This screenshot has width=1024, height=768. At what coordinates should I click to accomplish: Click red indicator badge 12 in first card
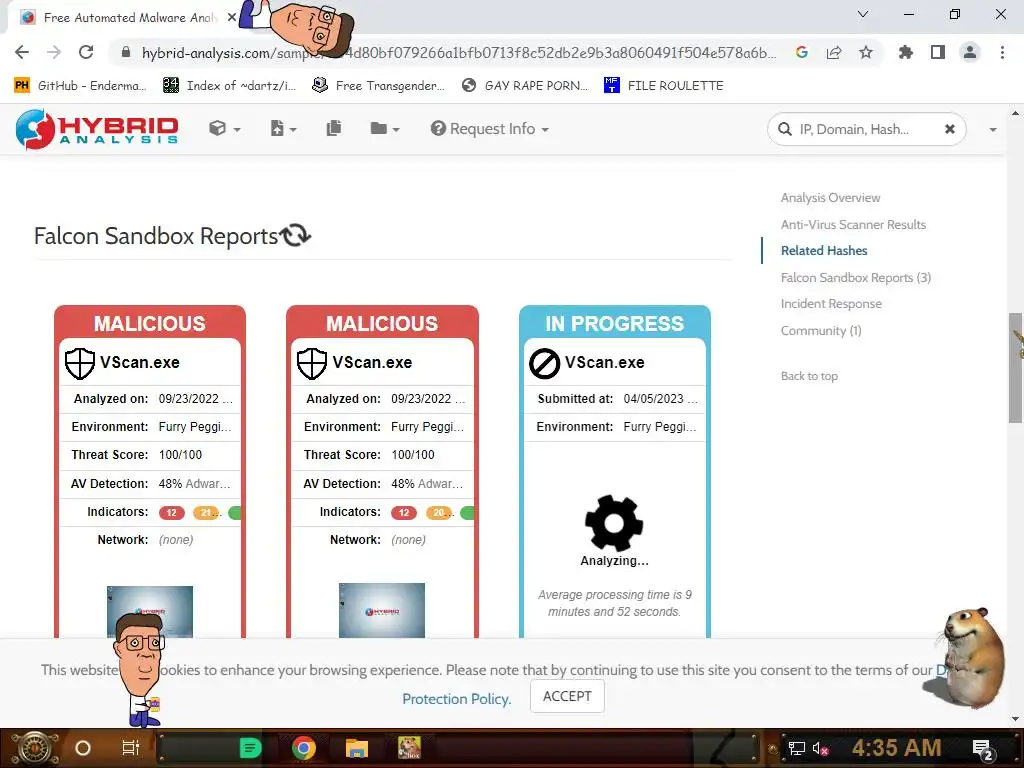pos(172,513)
